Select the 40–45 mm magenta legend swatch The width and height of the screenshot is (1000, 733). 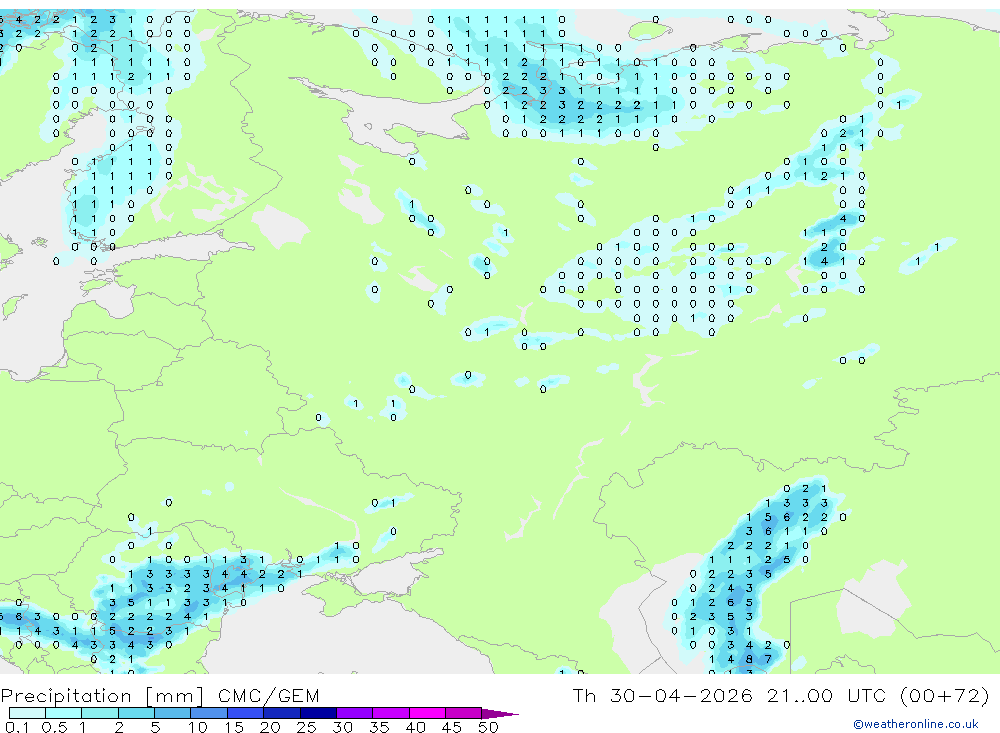(x=427, y=713)
